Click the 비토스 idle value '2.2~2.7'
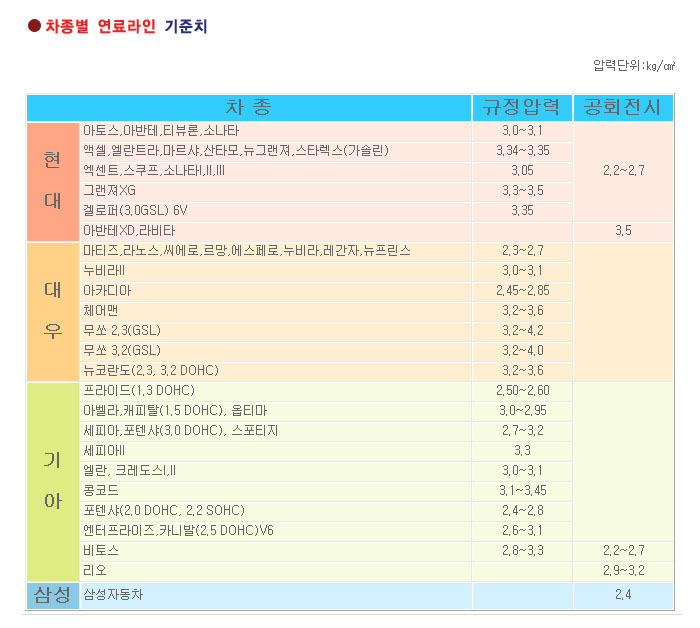The height and width of the screenshot is (628, 700). click(623, 551)
